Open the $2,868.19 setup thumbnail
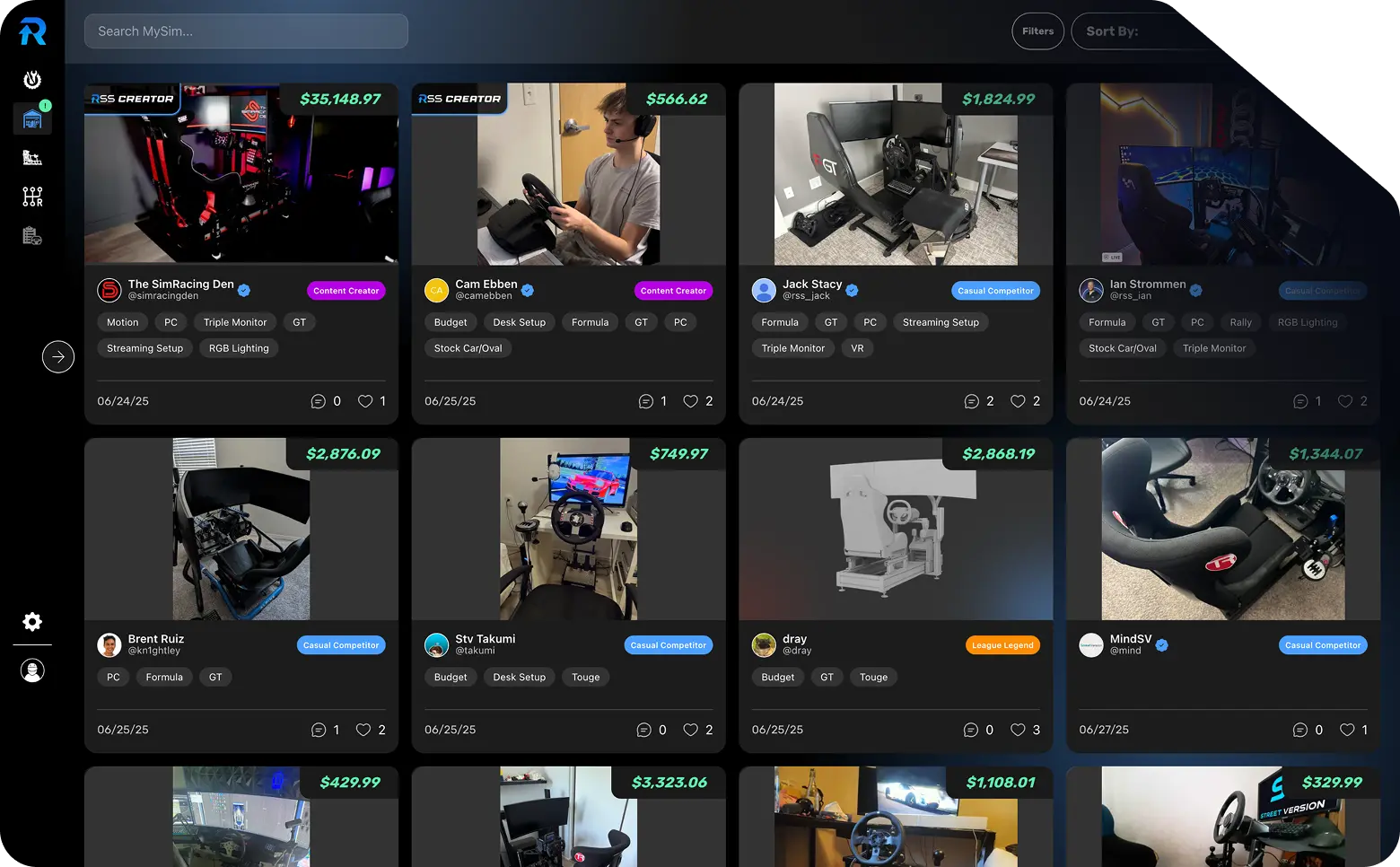The height and width of the screenshot is (867, 1400). pyautogui.click(x=896, y=530)
